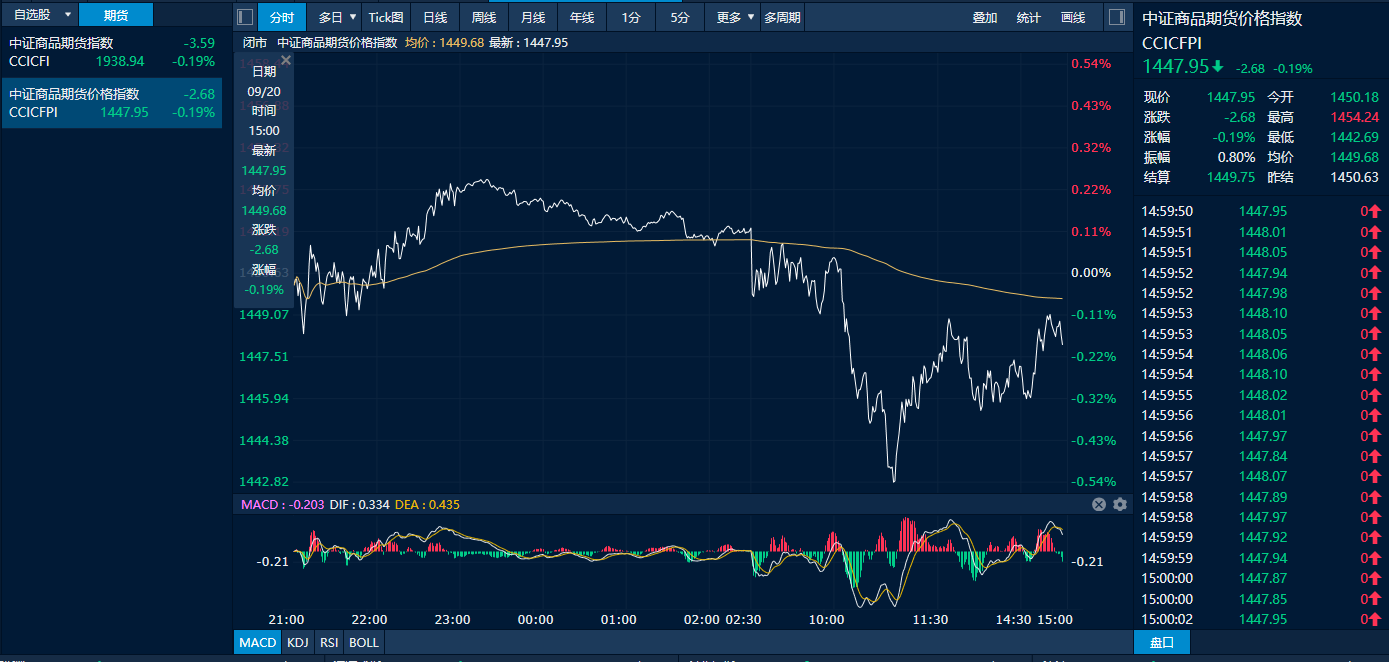Select the BOLL indicator tab
The height and width of the screenshot is (662, 1389).
pyautogui.click(x=364, y=642)
